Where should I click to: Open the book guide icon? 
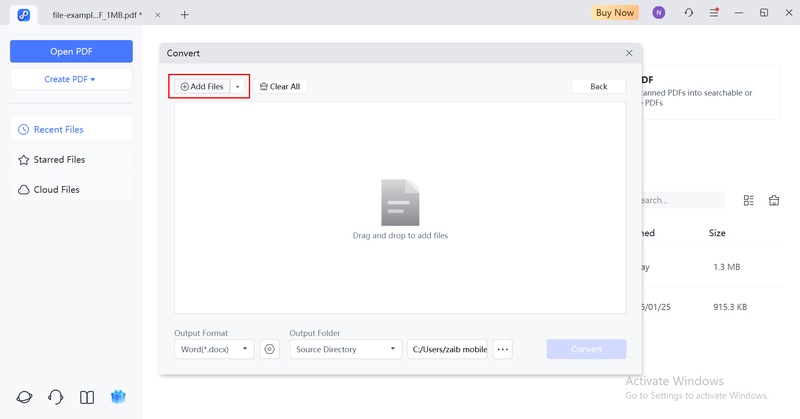(87, 397)
